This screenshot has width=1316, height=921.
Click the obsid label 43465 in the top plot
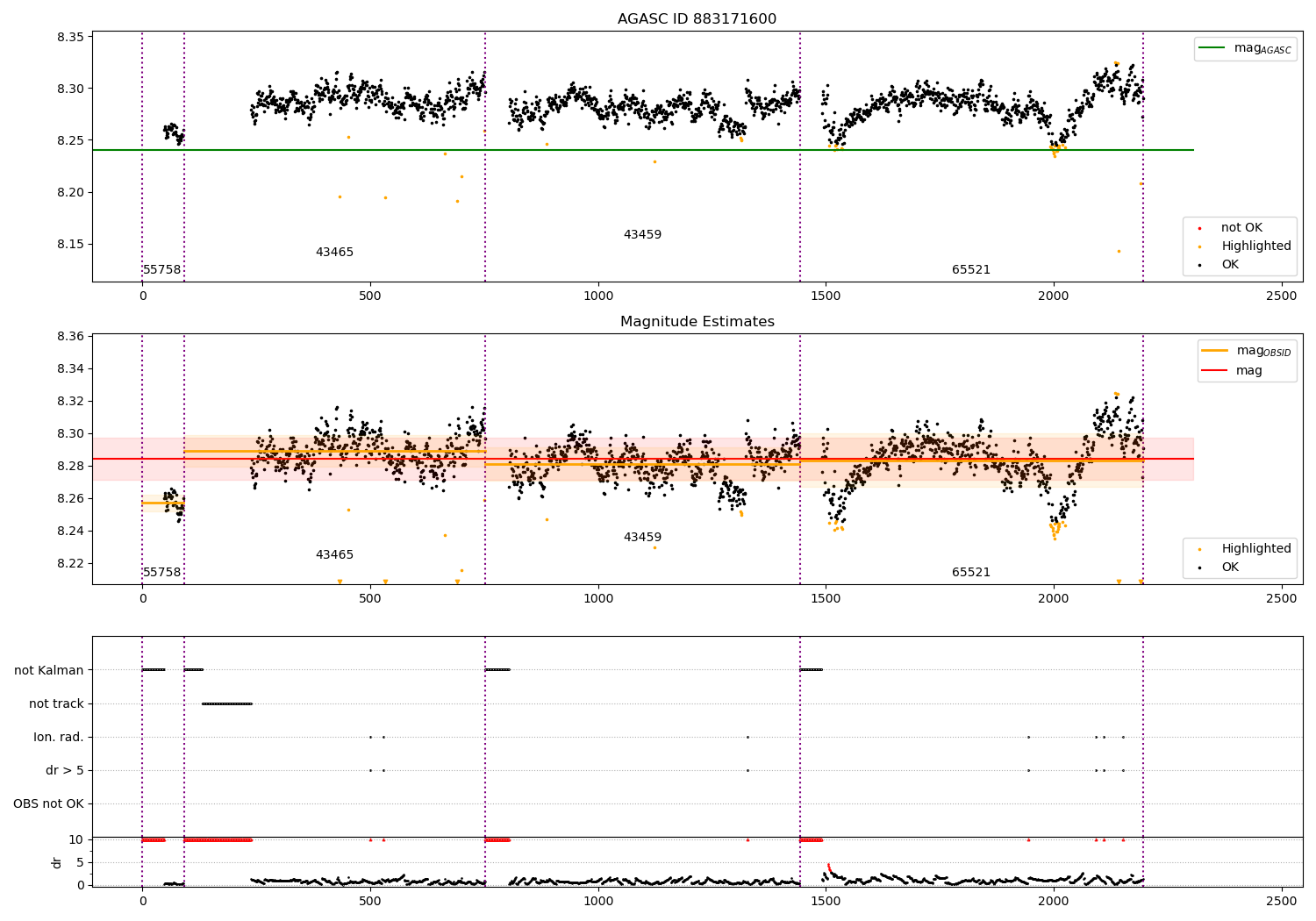pos(334,253)
